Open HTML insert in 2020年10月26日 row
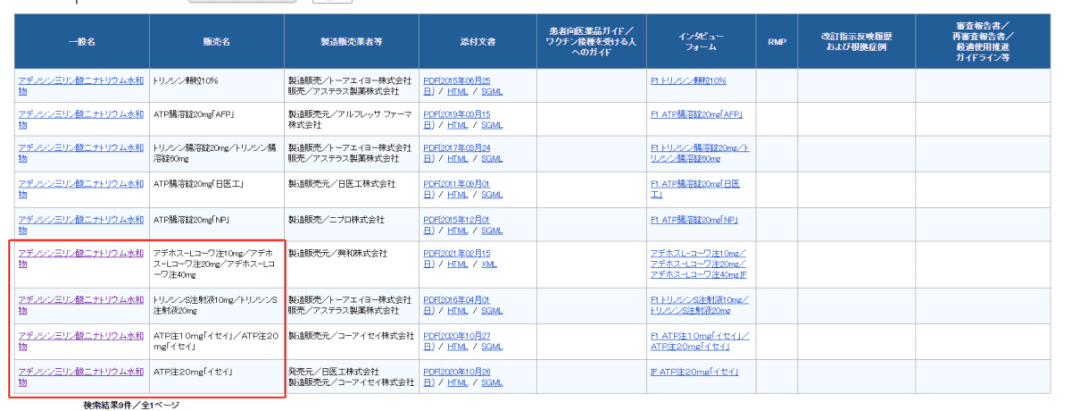The image size is (1080, 411). point(457,382)
